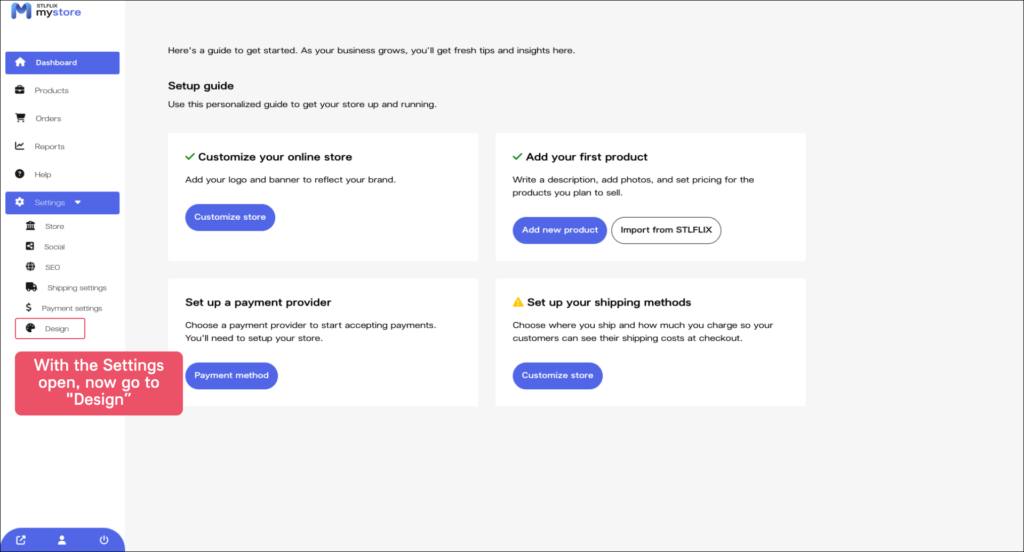1024x552 pixels.
Task: Click Customize store under shipping methods
Action: [x=557, y=376]
